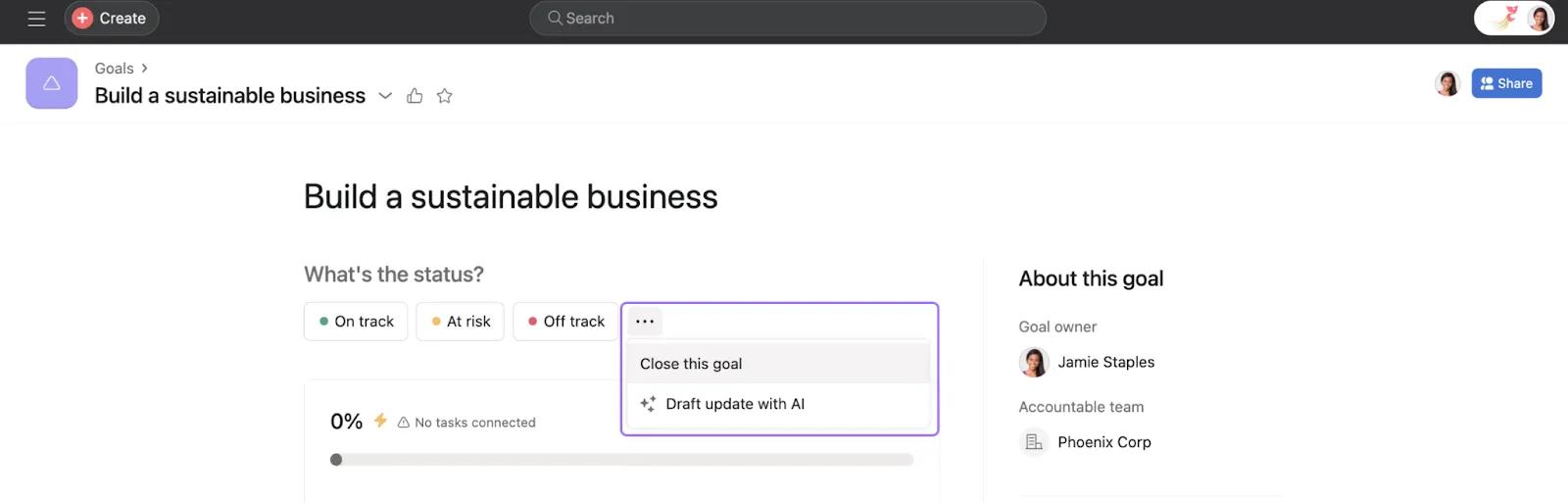Click the red plus Create button

[x=111, y=19]
